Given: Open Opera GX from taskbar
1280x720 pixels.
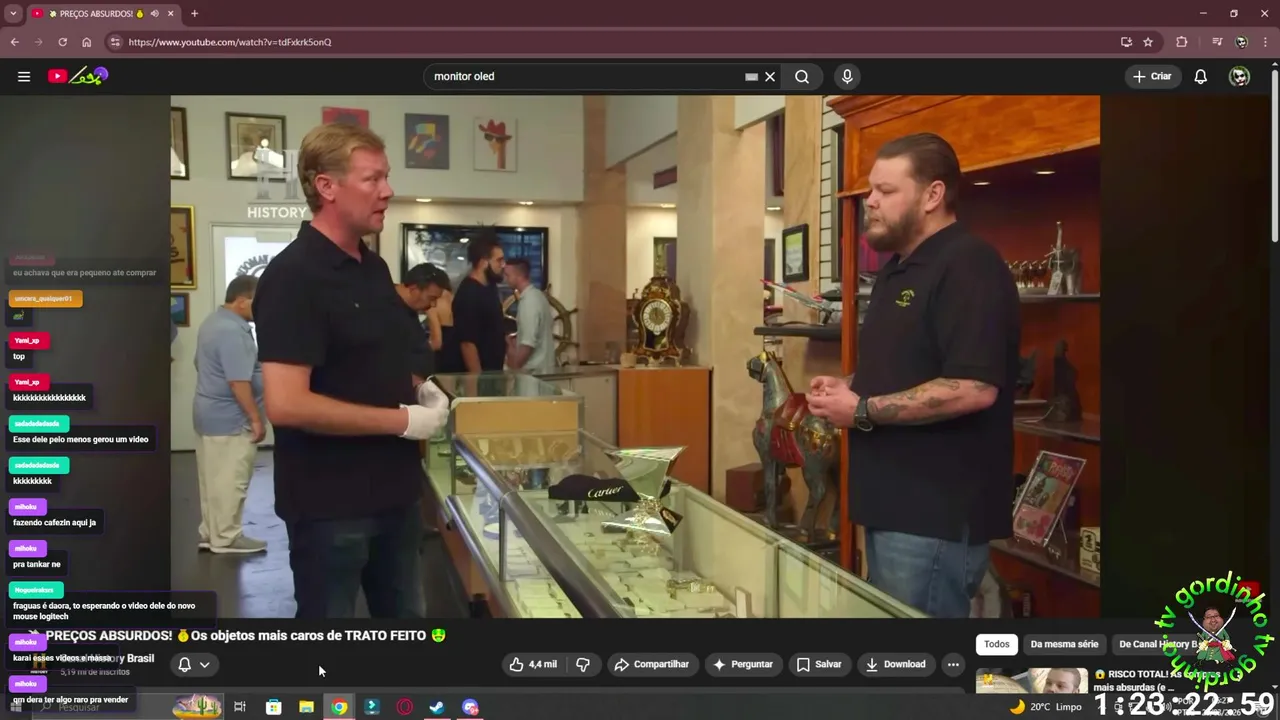Looking at the screenshot, I should (405, 707).
